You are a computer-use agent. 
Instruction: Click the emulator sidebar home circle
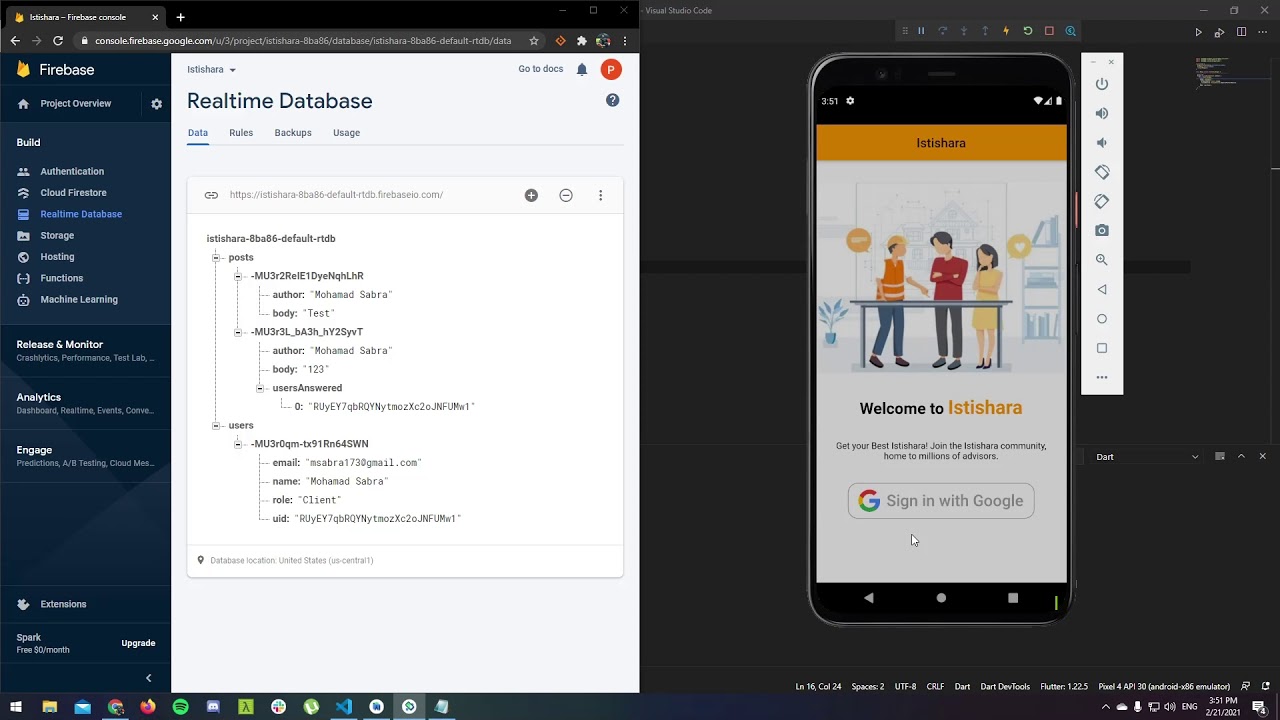[x=1102, y=319]
